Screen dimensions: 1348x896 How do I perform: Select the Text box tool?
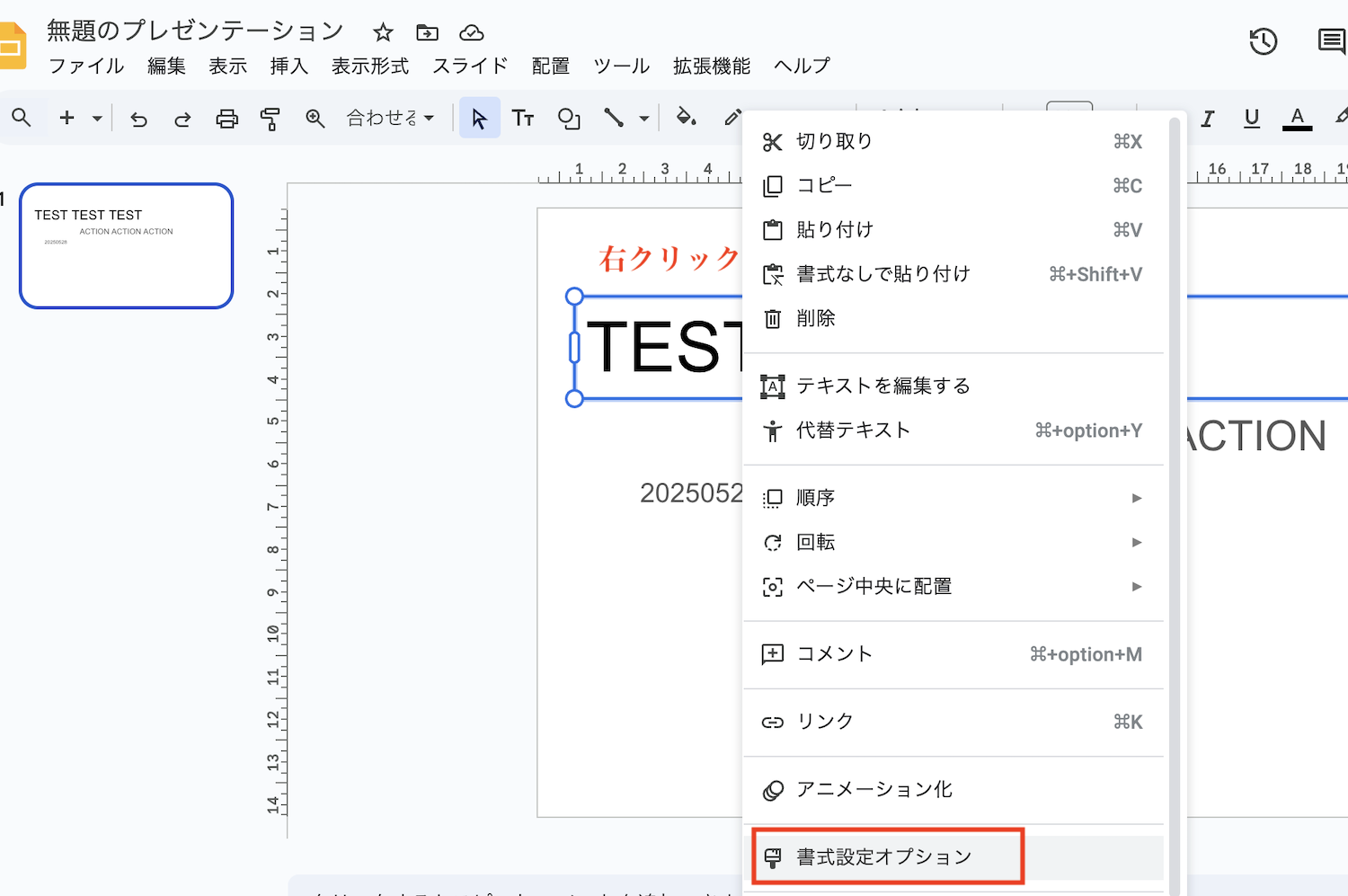pos(522,118)
